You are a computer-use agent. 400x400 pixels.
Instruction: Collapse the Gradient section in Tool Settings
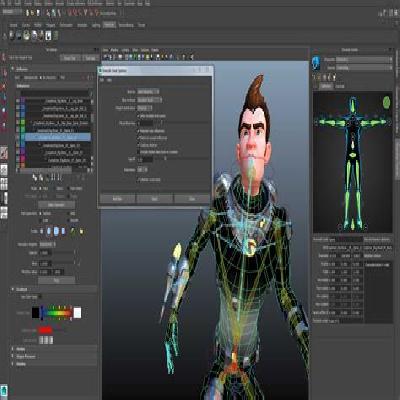pyautogui.click(x=13, y=289)
